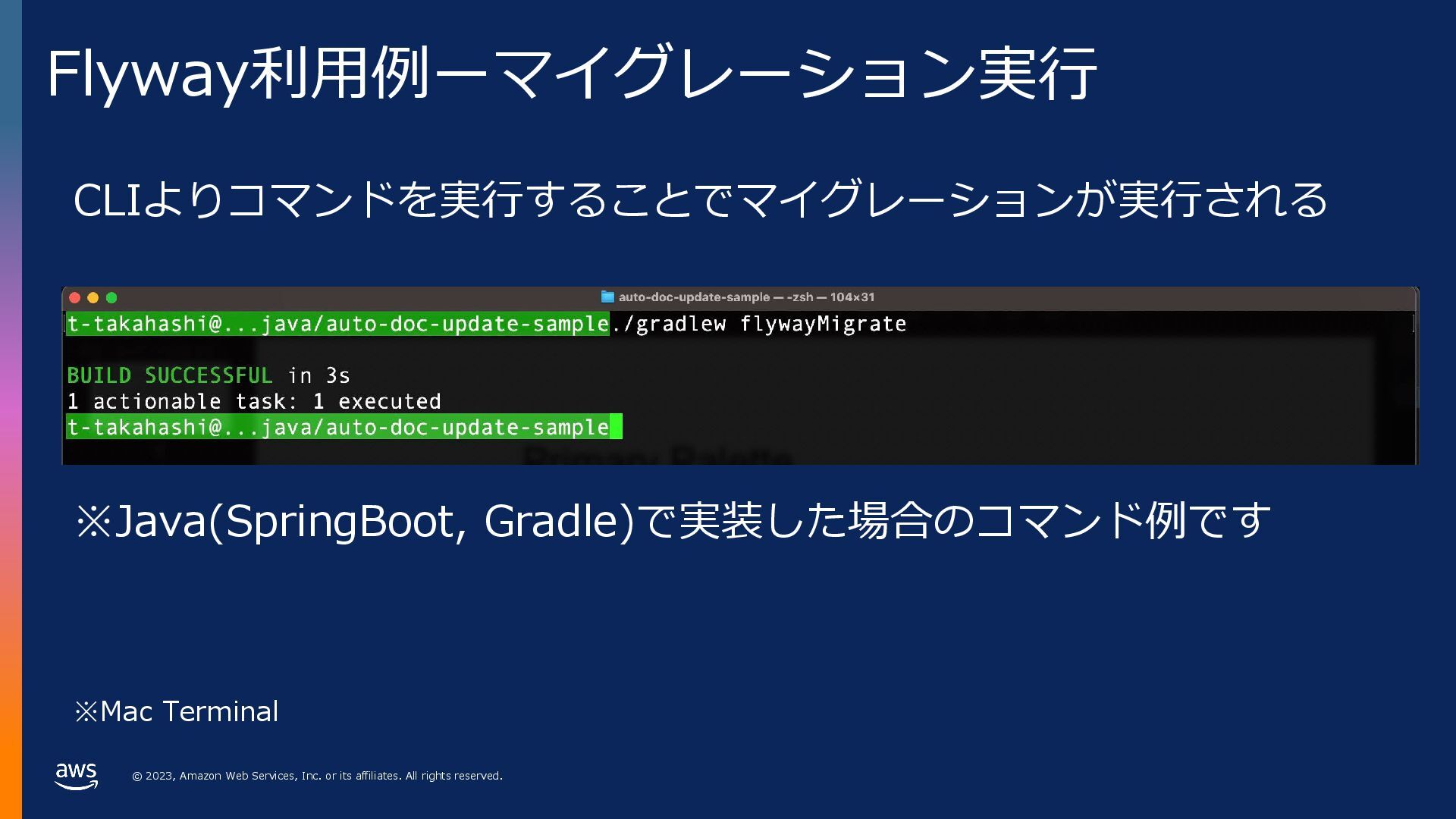Click the Amazon Web Services copyright text
This screenshot has width=1456, height=819.
pos(317,777)
